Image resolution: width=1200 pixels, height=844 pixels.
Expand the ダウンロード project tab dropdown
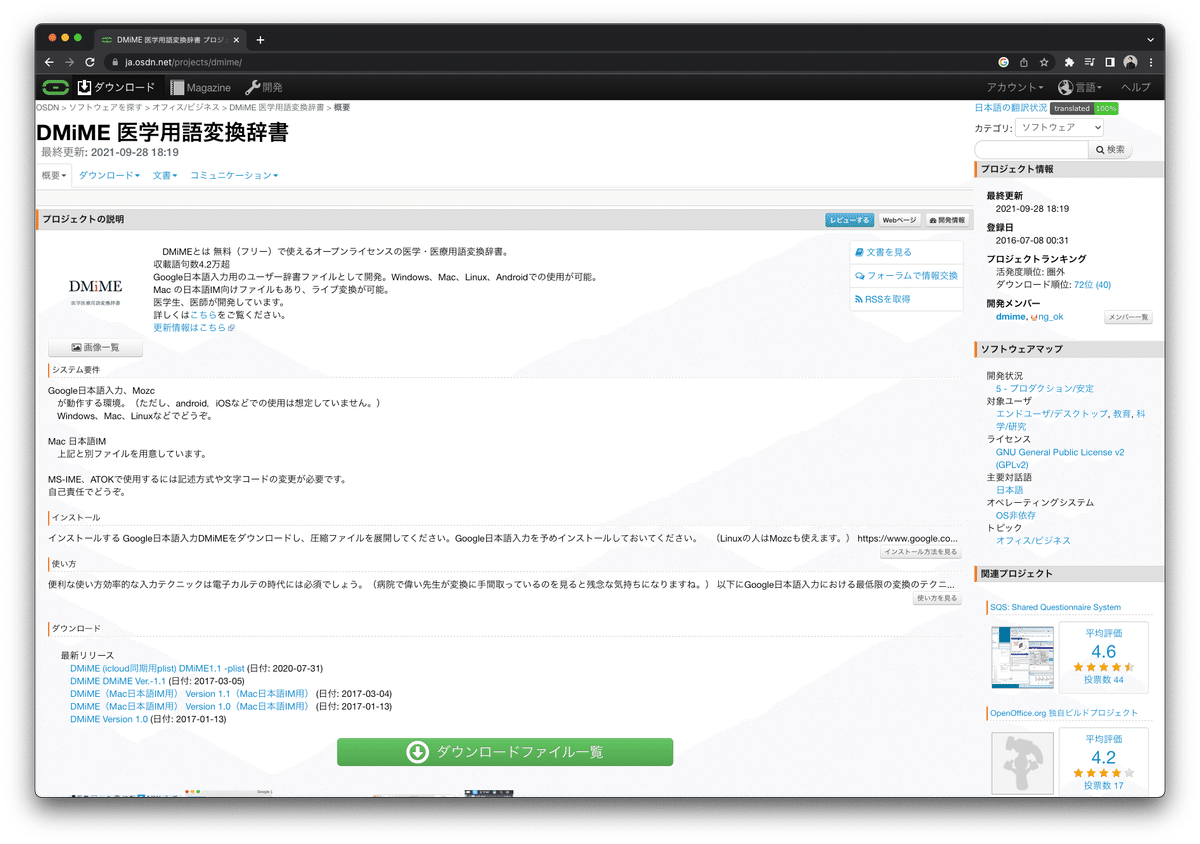click(109, 175)
